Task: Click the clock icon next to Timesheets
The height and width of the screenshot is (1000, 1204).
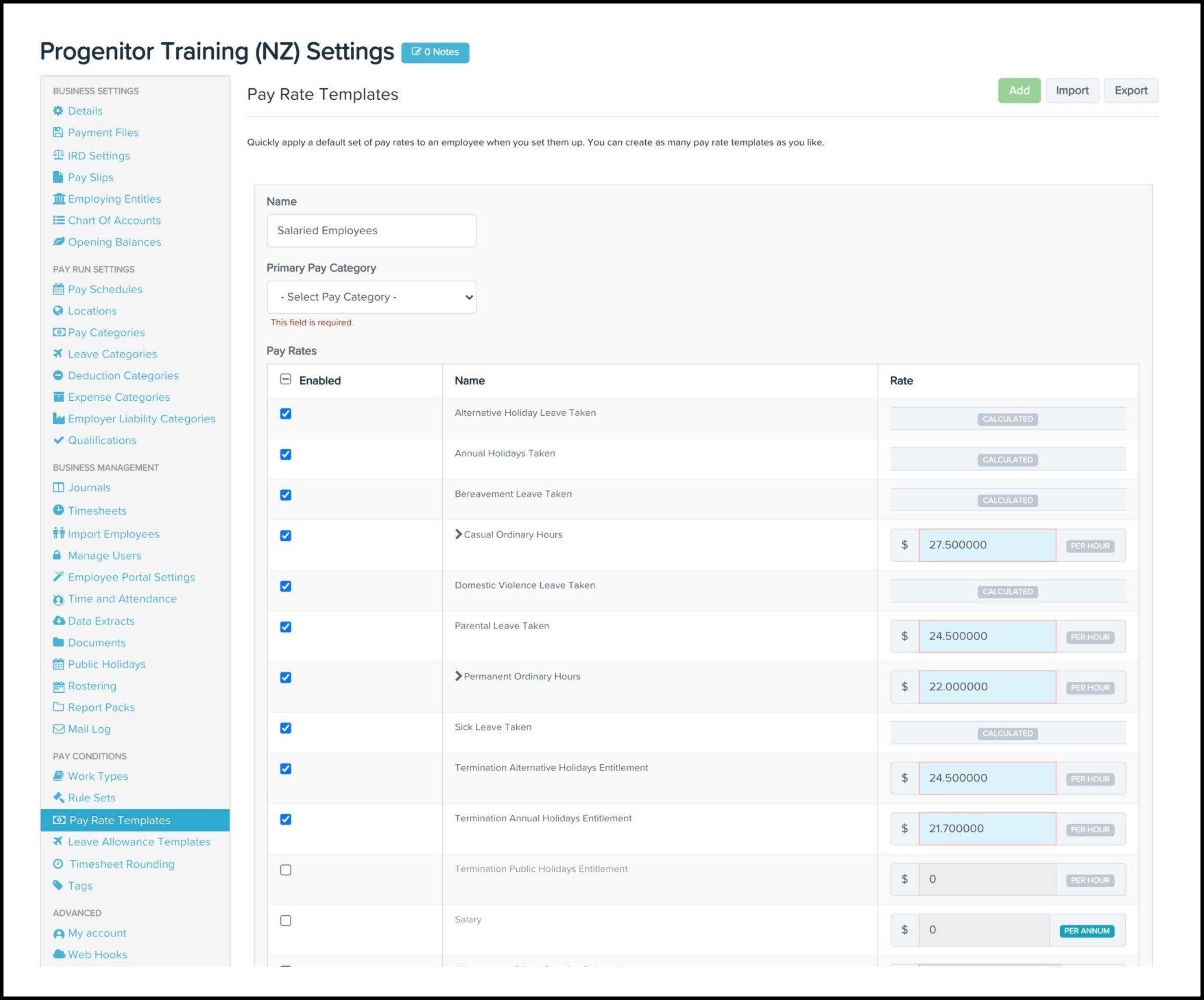Action: point(58,511)
